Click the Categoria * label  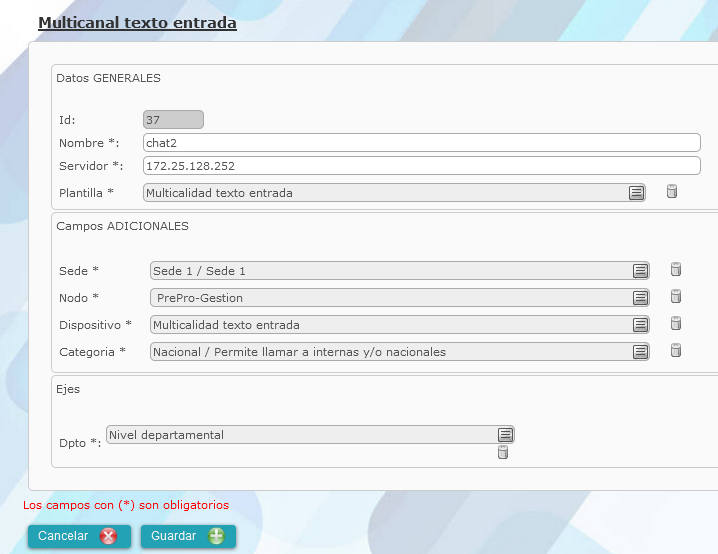point(92,352)
